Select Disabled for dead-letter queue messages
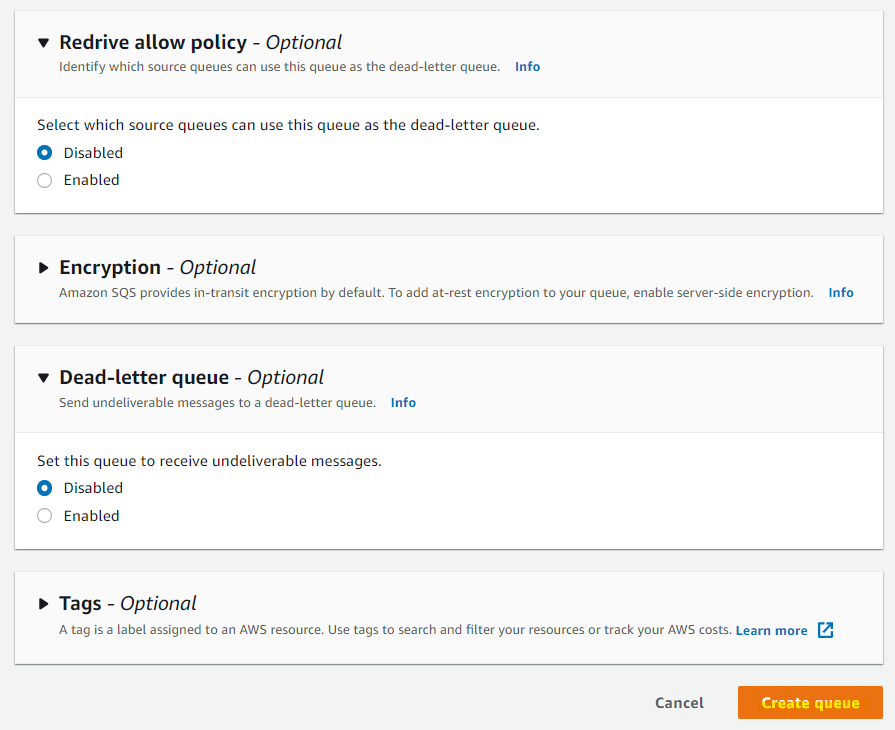The width and height of the screenshot is (895, 730). (x=43, y=488)
